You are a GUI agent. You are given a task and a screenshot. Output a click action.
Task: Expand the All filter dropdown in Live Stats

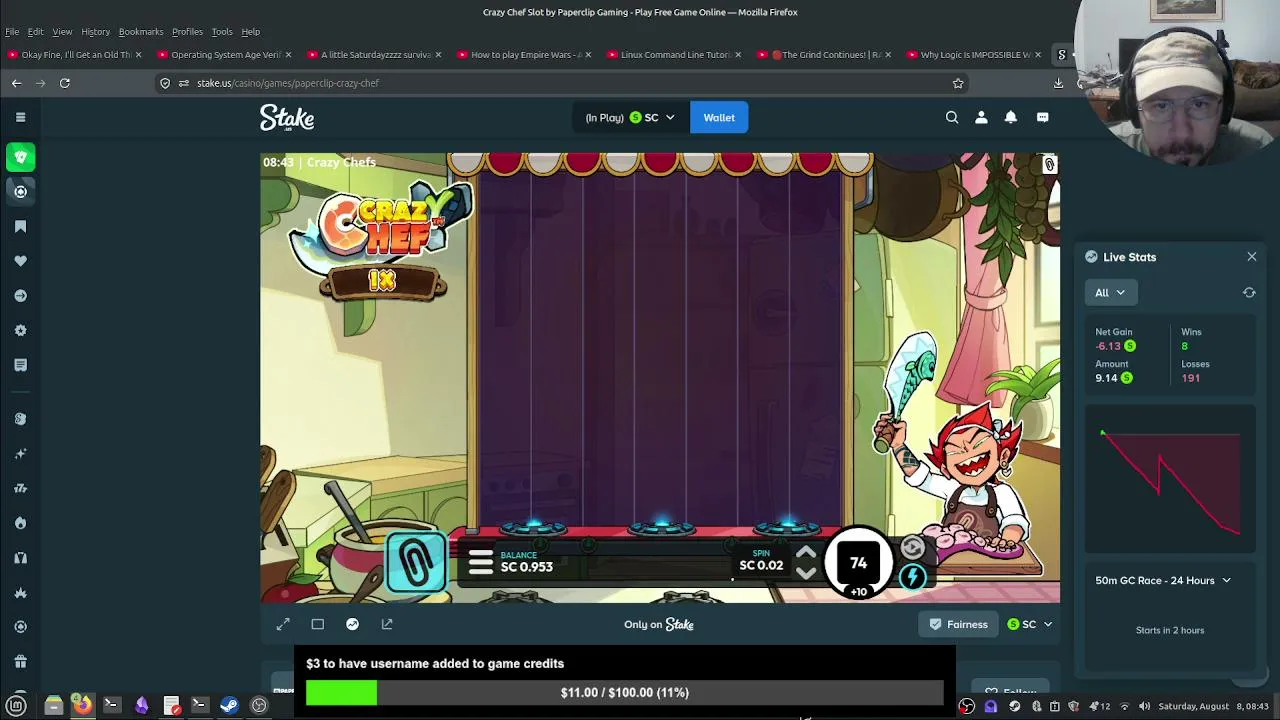pos(1110,293)
